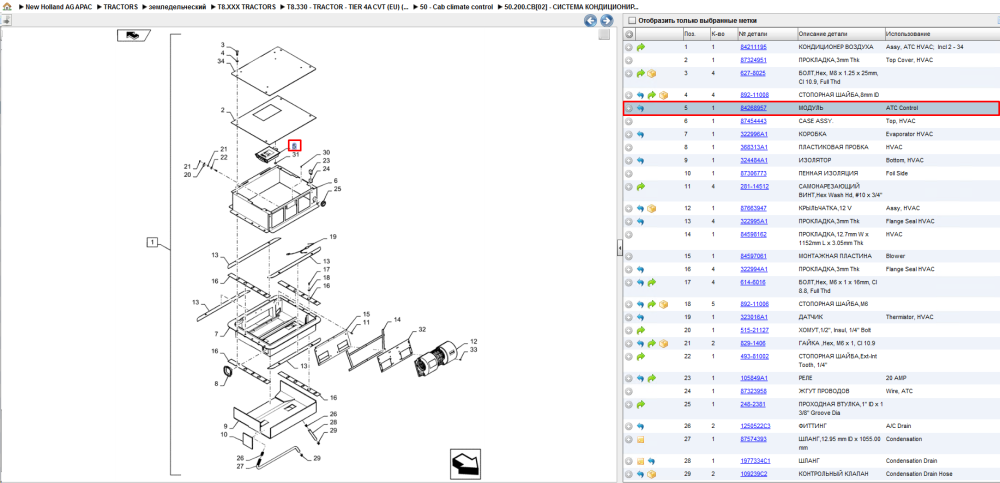Image resolution: width=1000 pixels, height=483 pixels.
Task: Click the package icon on row 3 БОЛТ
Action: (652, 74)
